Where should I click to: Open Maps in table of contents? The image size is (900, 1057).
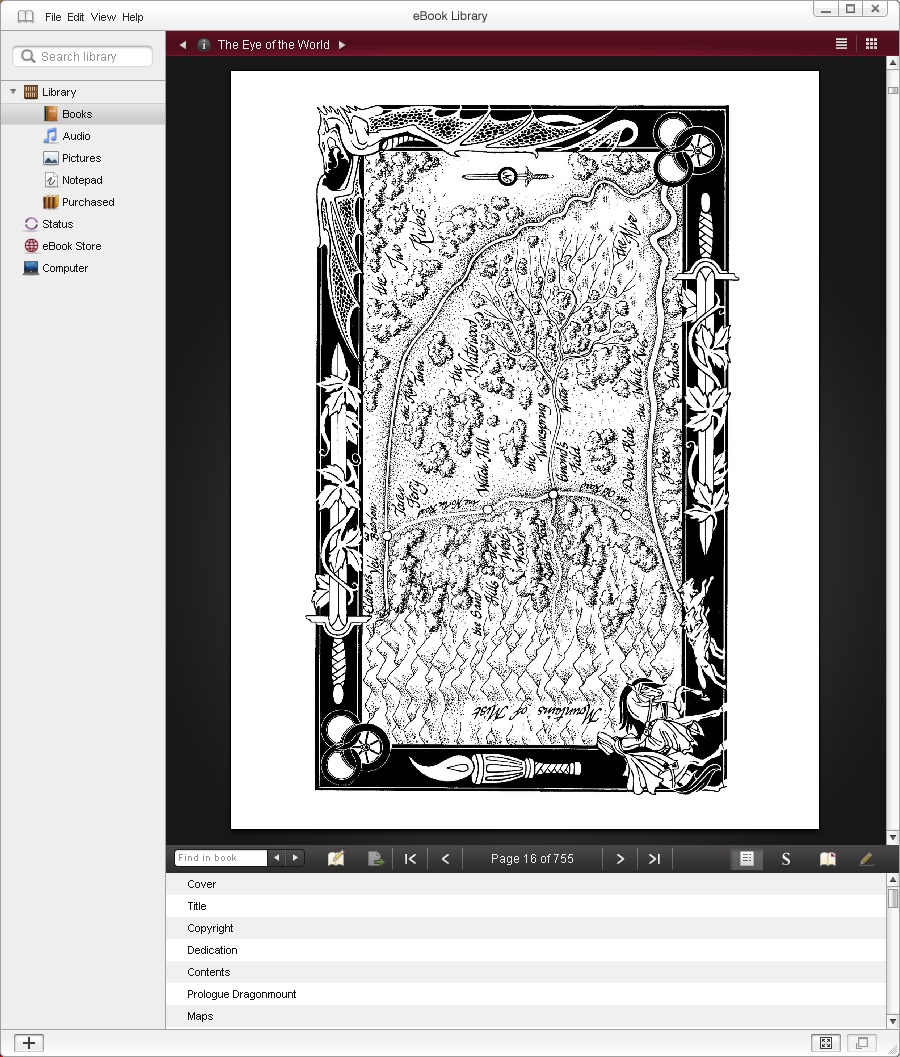pos(526,1017)
